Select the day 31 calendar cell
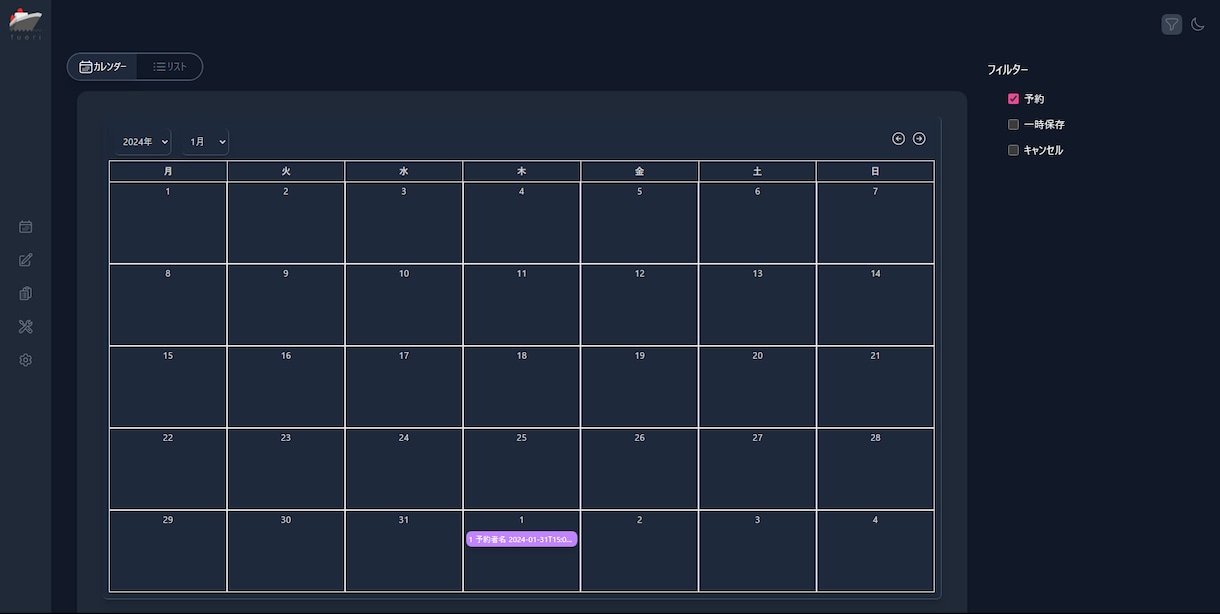 pos(404,551)
